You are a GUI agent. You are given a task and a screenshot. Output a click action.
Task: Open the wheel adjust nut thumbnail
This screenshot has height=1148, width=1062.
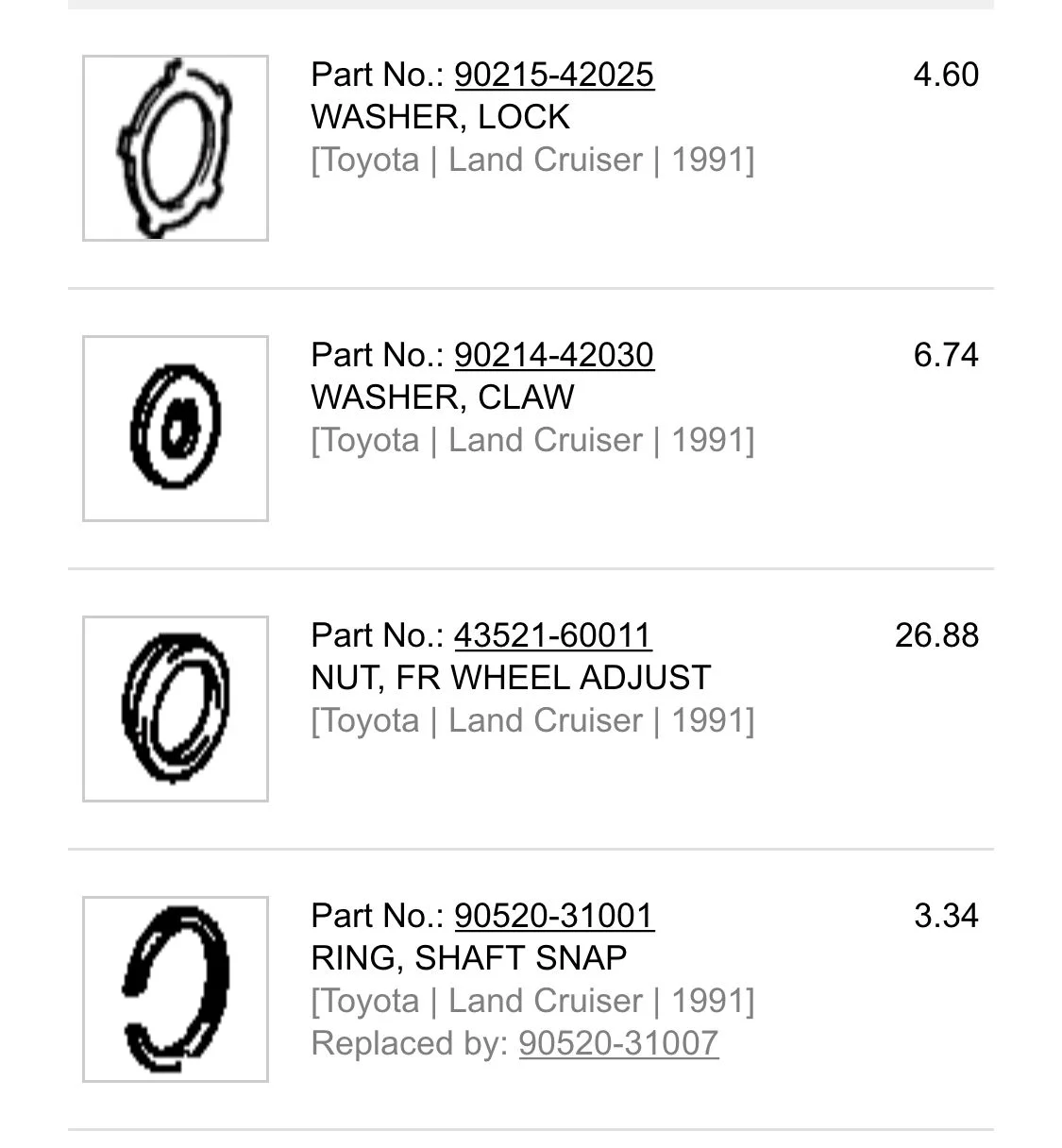[176, 709]
